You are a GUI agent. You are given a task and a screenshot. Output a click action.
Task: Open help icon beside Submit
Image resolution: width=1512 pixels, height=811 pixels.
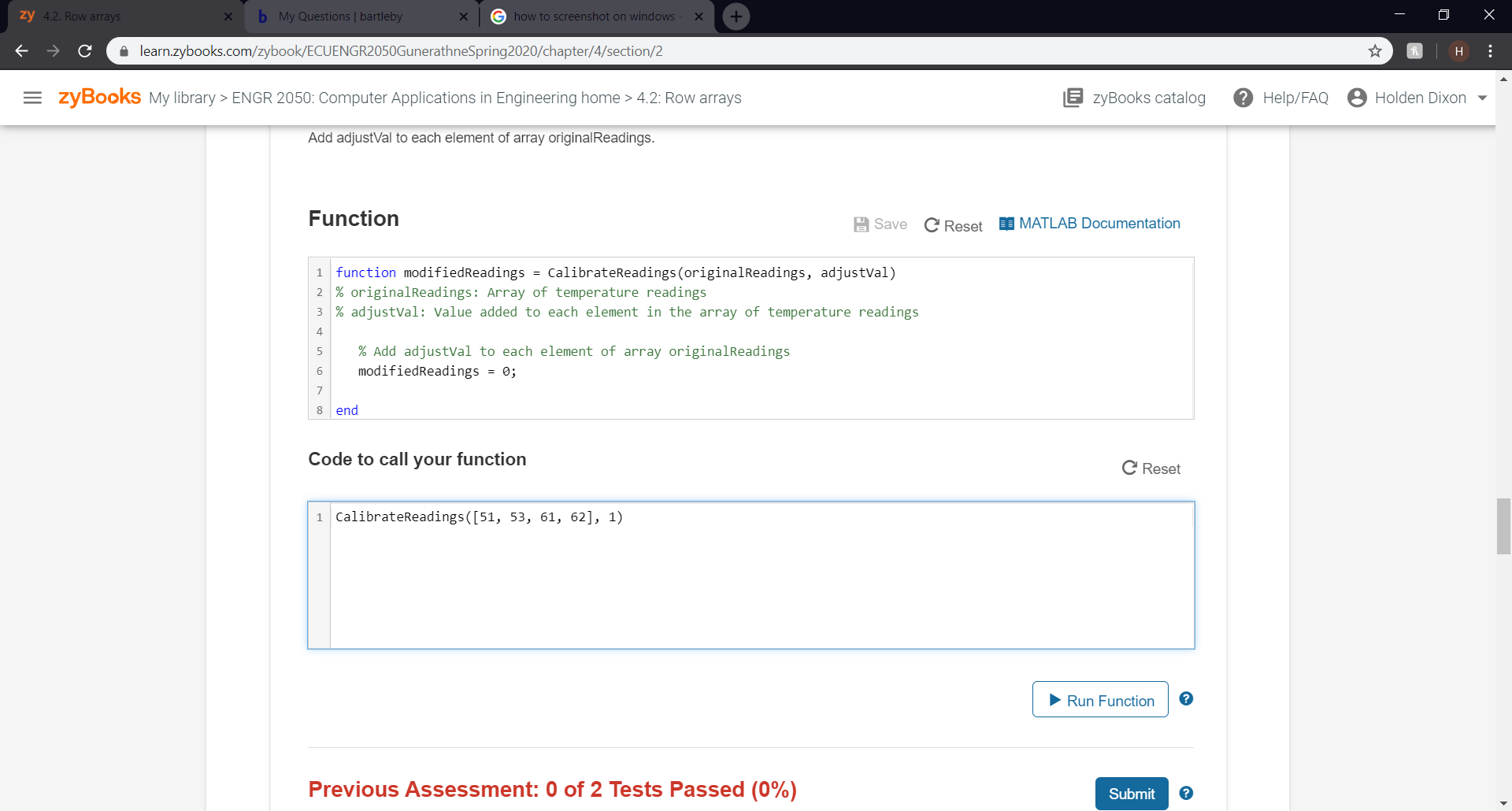pos(1186,793)
